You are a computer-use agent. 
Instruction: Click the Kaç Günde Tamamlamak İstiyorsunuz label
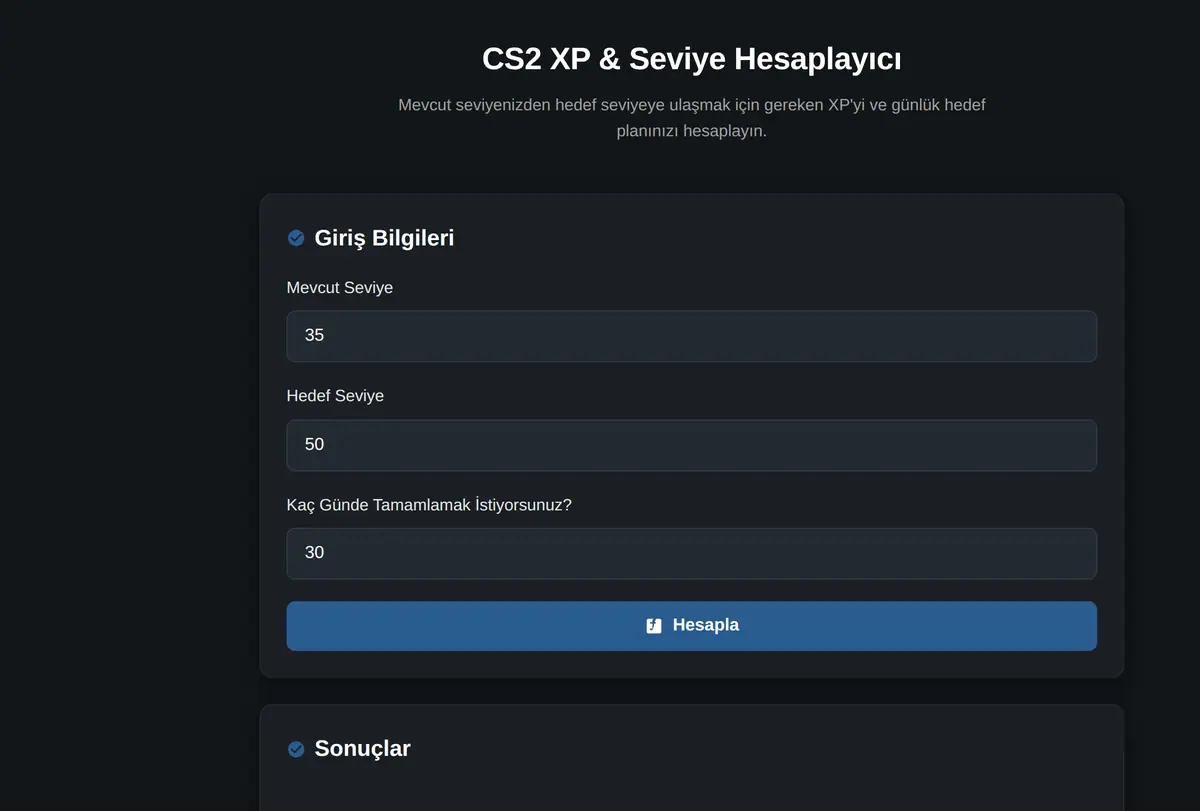pos(429,505)
